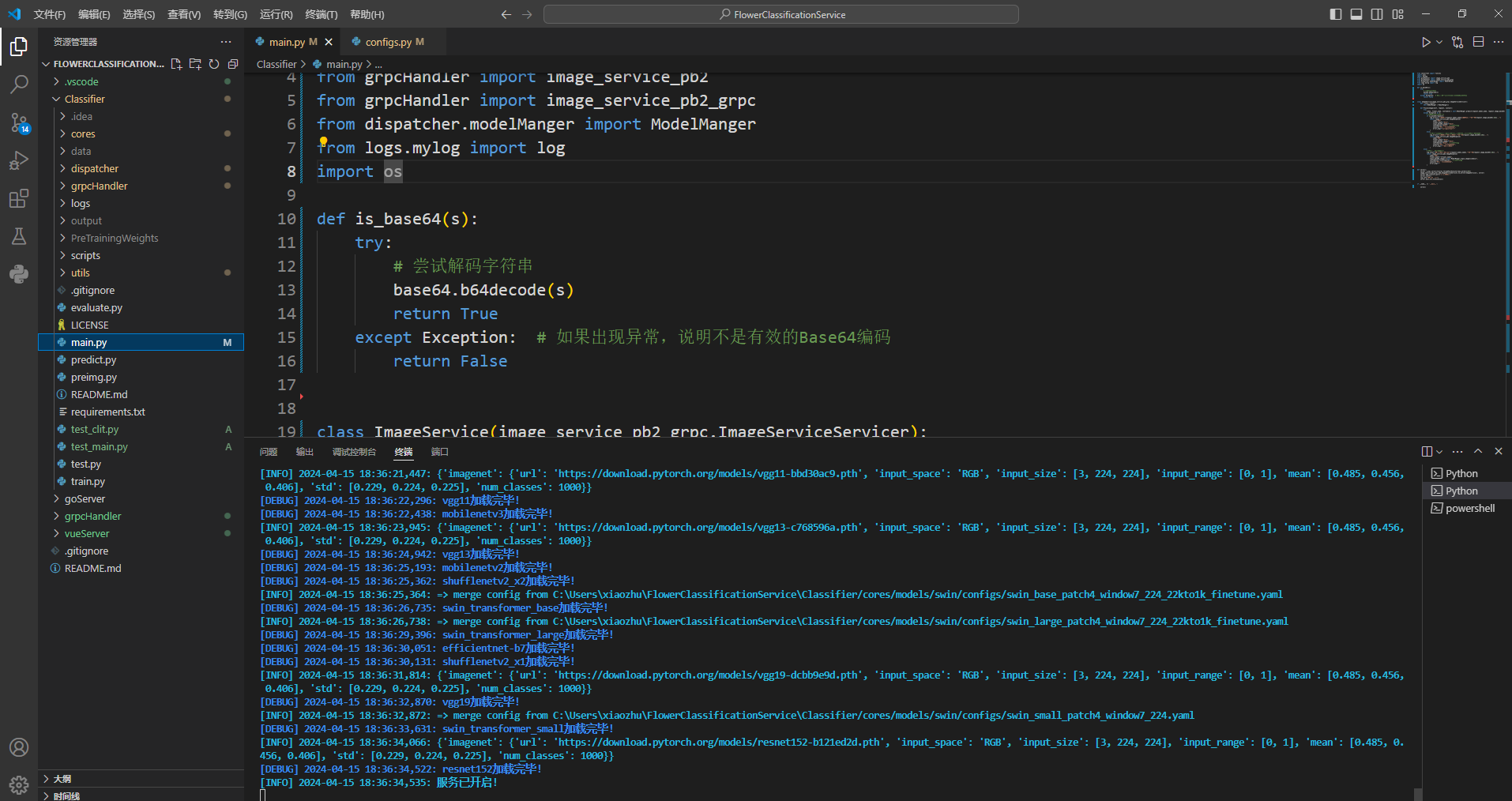Open train.py in explorer
The width and height of the screenshot is (1512, 801).
141,481
